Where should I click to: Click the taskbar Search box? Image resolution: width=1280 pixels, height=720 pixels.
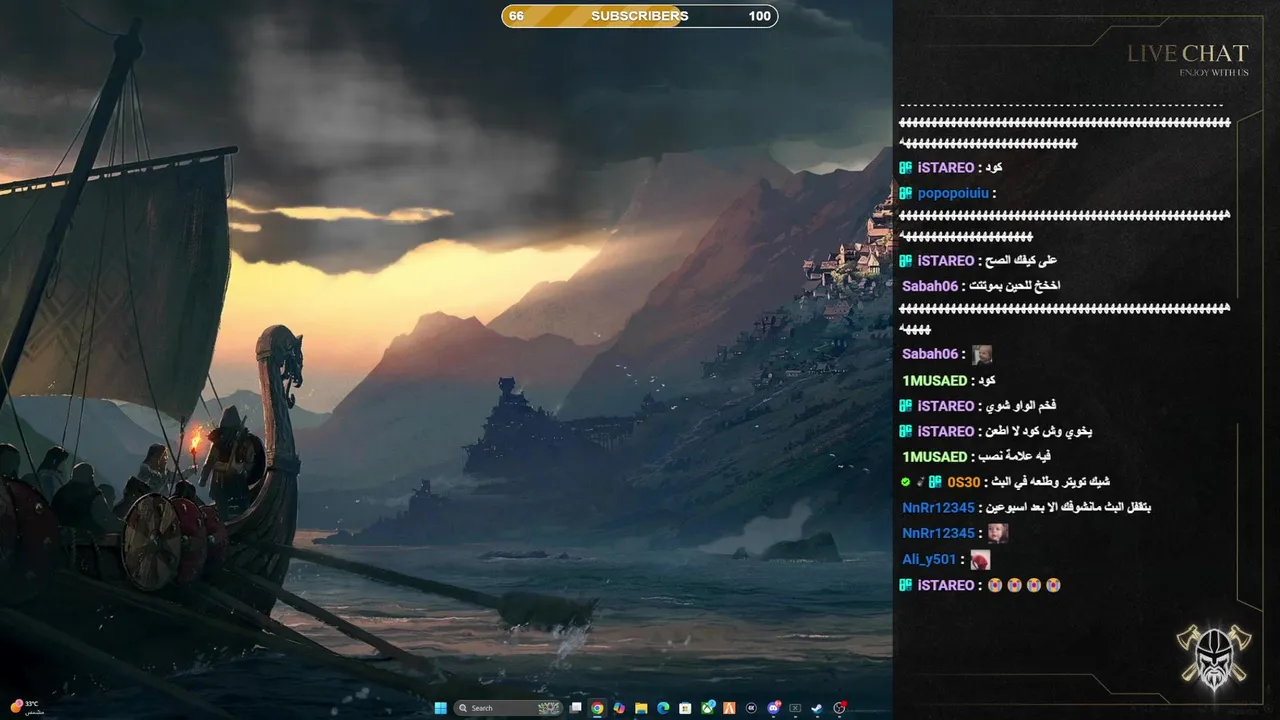[x=508, y=708]
